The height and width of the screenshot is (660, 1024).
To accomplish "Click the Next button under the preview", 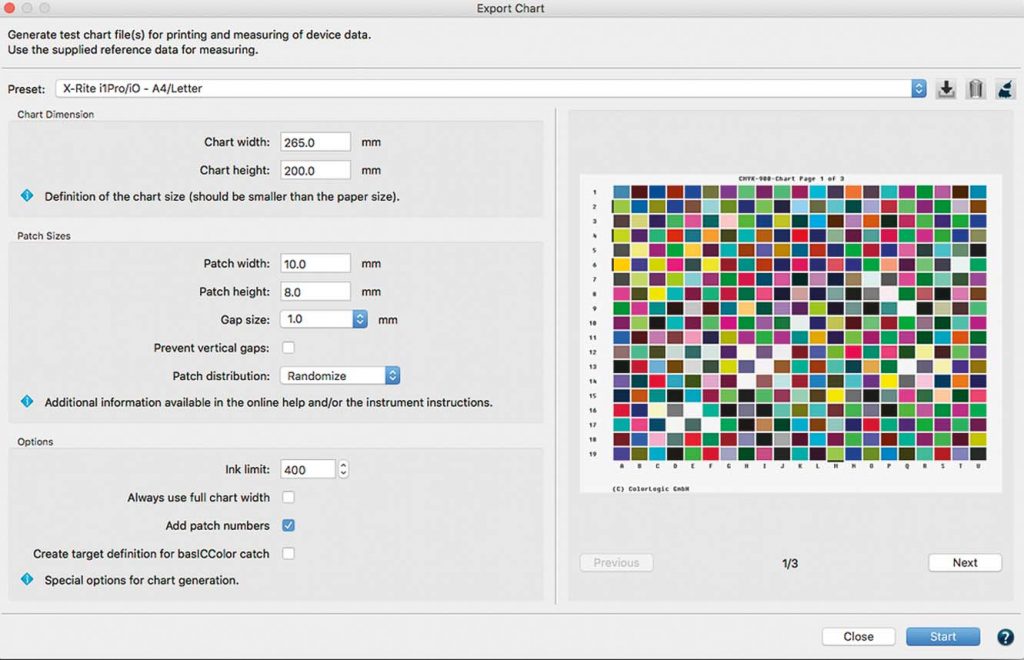I will [x=964, y=562].
